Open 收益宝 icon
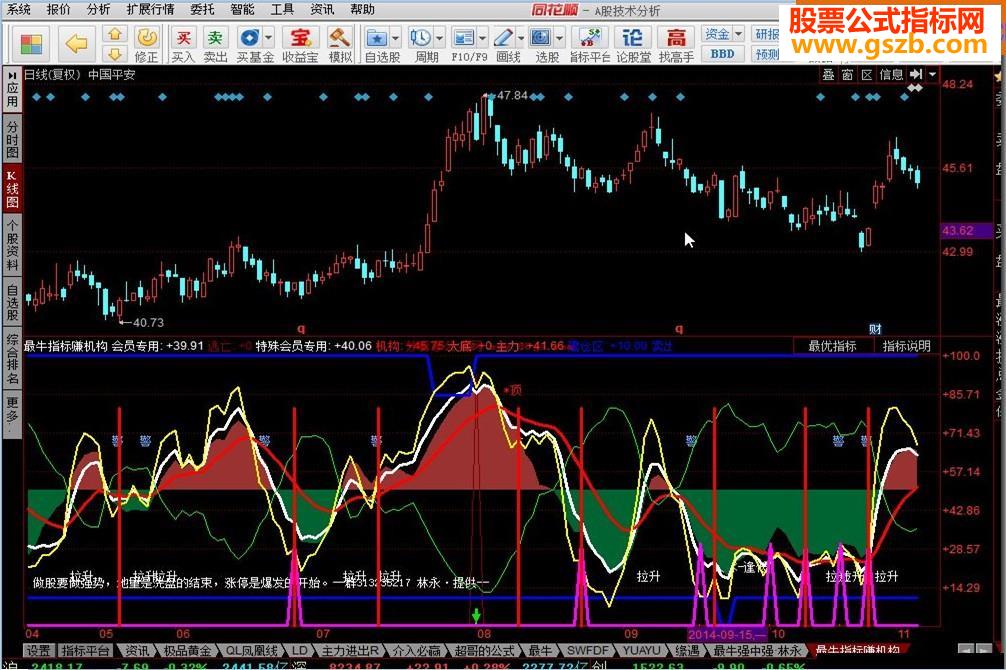 300,45
